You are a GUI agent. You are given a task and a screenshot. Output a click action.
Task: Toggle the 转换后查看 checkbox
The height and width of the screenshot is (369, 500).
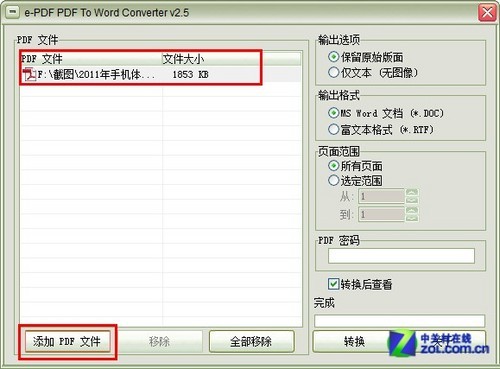point(333,284)
